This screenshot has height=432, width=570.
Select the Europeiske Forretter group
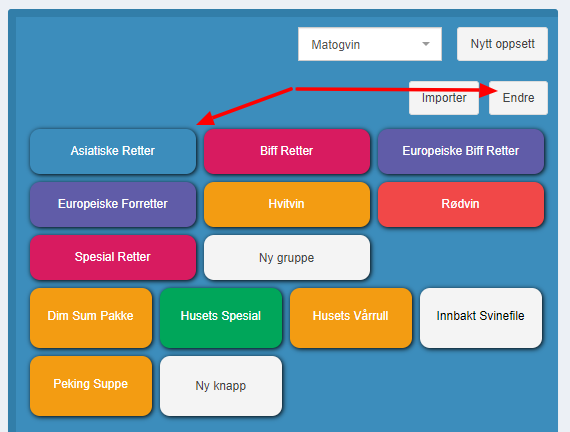pyautogui.click(x=113, y=204)
